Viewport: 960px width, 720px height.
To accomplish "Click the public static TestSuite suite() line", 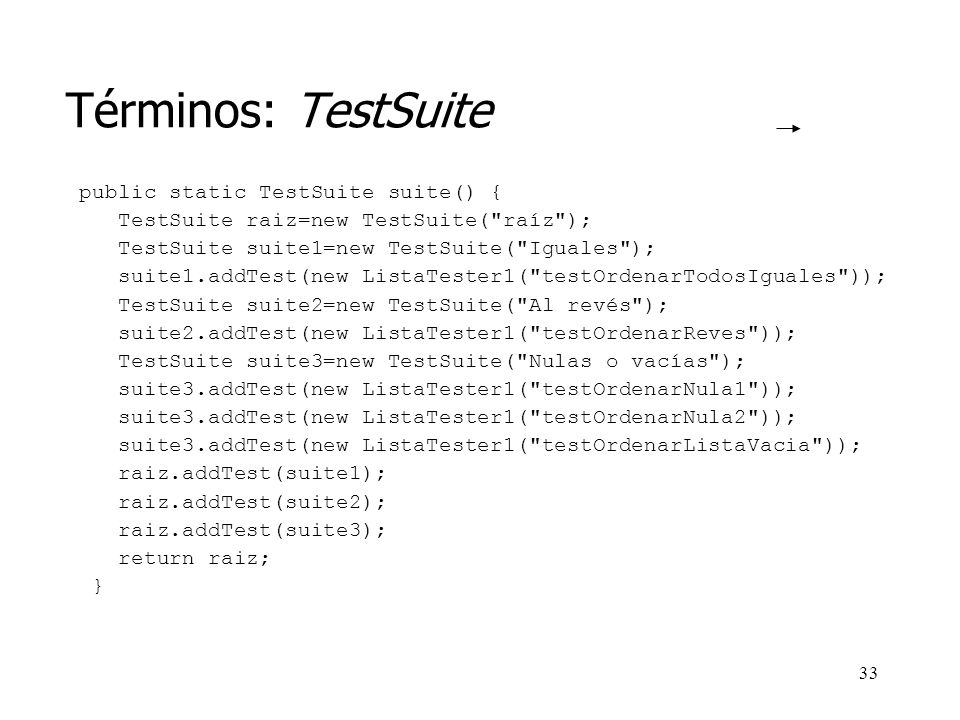I will coord(290,192).
